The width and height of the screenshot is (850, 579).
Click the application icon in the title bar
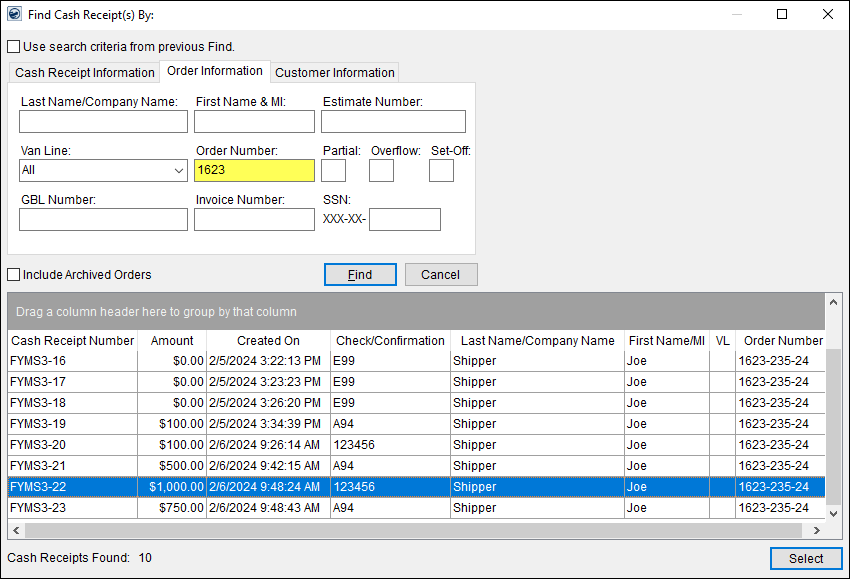14,14
